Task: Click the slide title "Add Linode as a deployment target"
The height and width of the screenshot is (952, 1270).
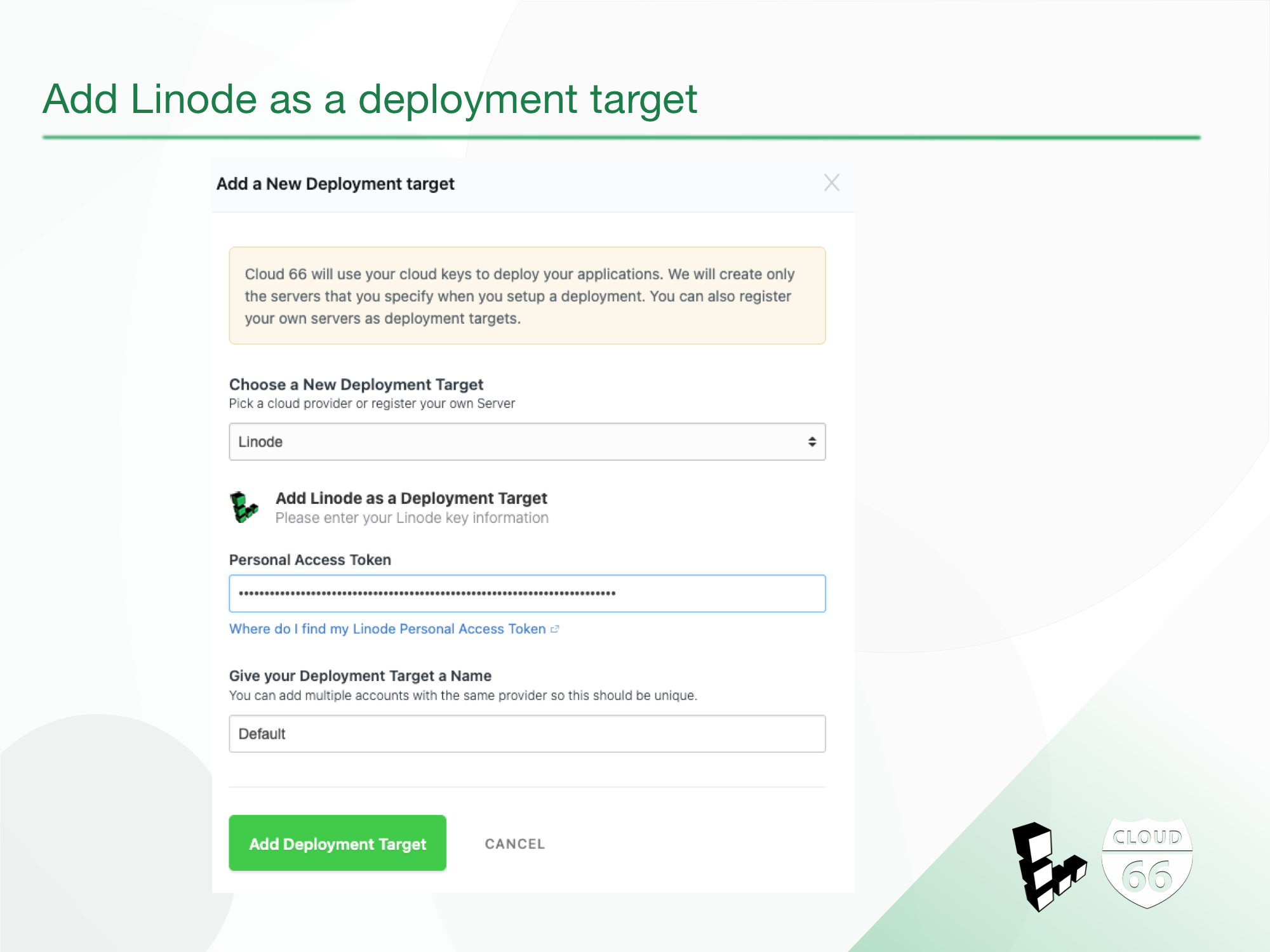Action: pyautogui.click(x=370, y=99)
